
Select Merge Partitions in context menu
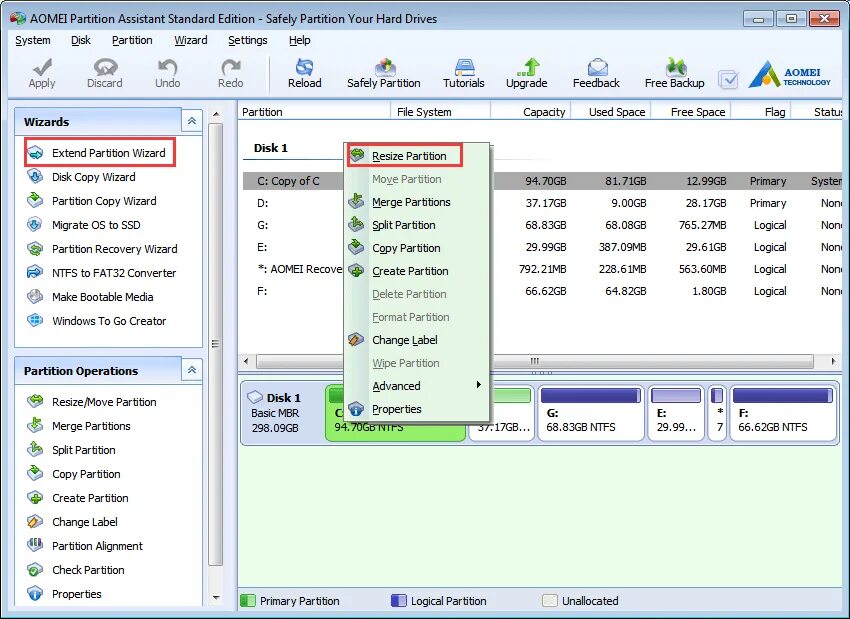tap(417, 202)
